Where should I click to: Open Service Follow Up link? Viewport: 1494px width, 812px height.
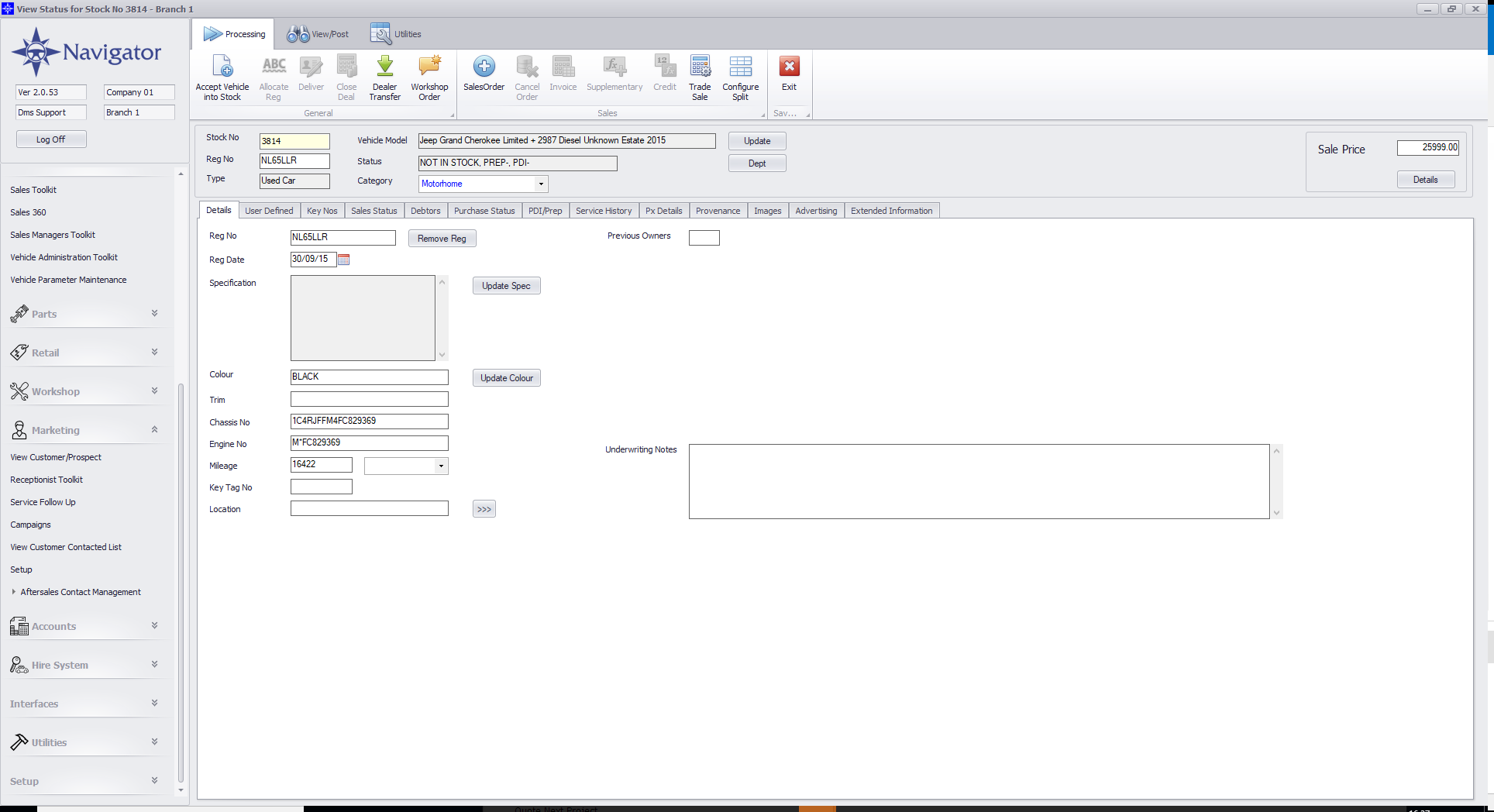[x=43, y=502]
